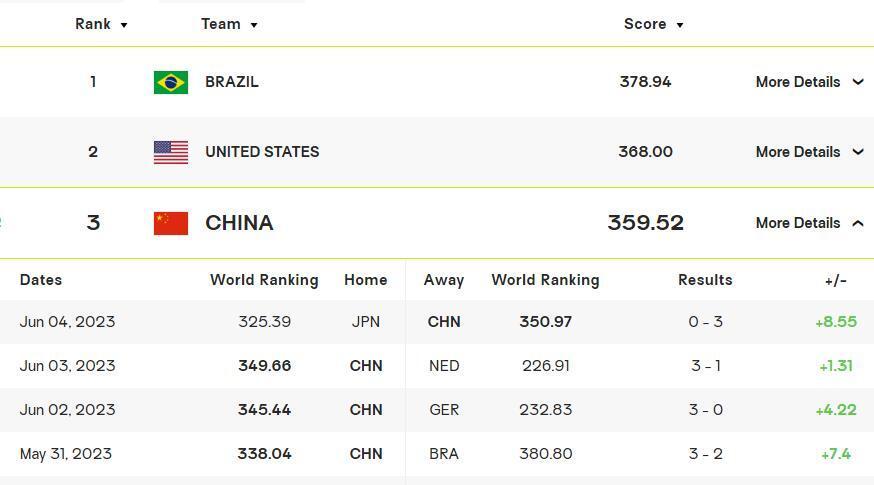Select the Jun 04, 2023 match row date
Viewport: 874px width, 485px height.
coord(67,322)
